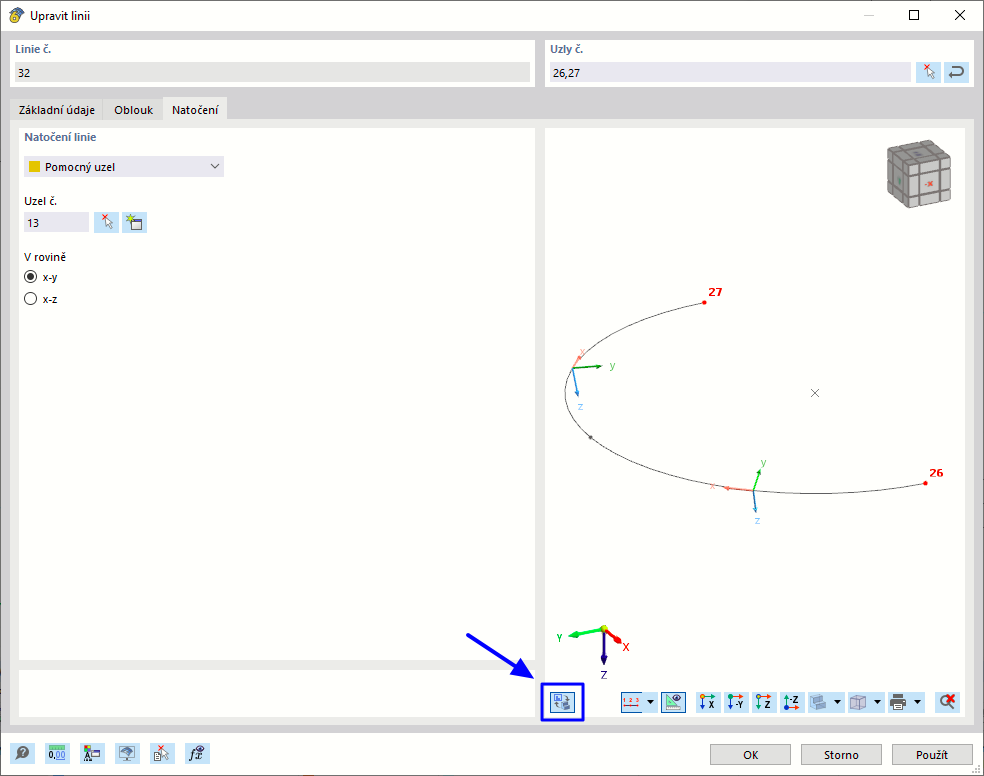Open the display properties and font settings icon

(92, 753)
